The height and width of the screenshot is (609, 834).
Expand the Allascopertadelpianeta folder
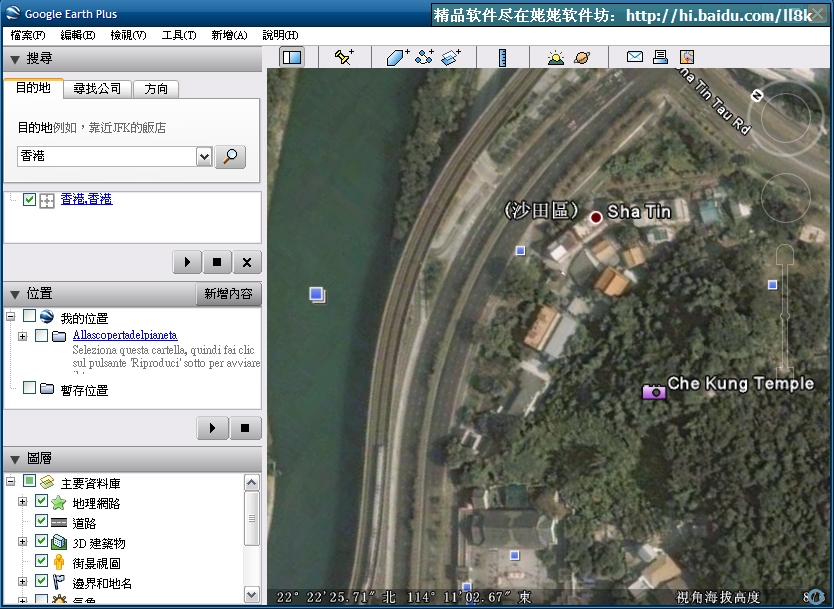(x=22, y=336)
